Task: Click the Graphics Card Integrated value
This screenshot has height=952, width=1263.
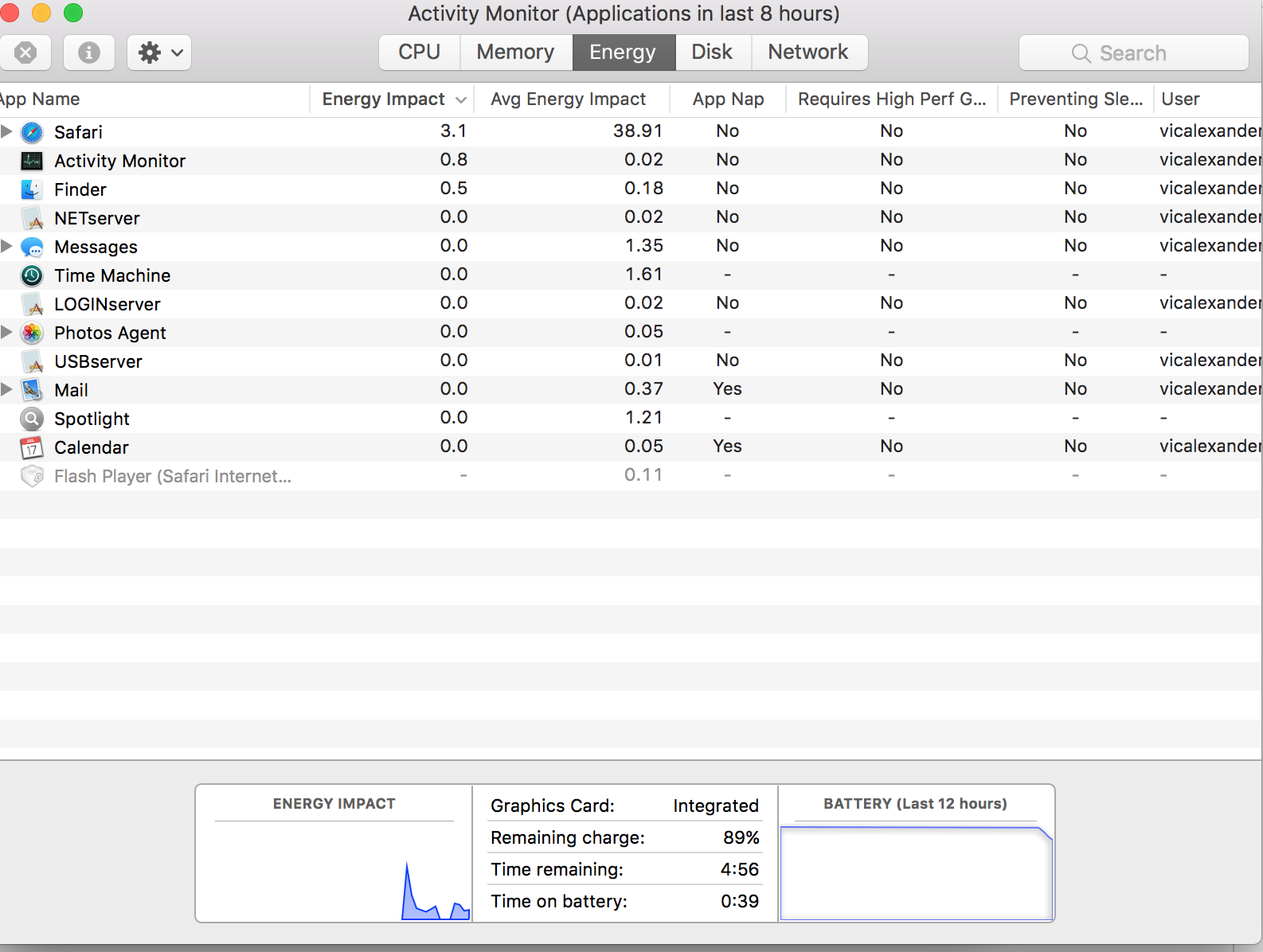Action: click(715, 806)
